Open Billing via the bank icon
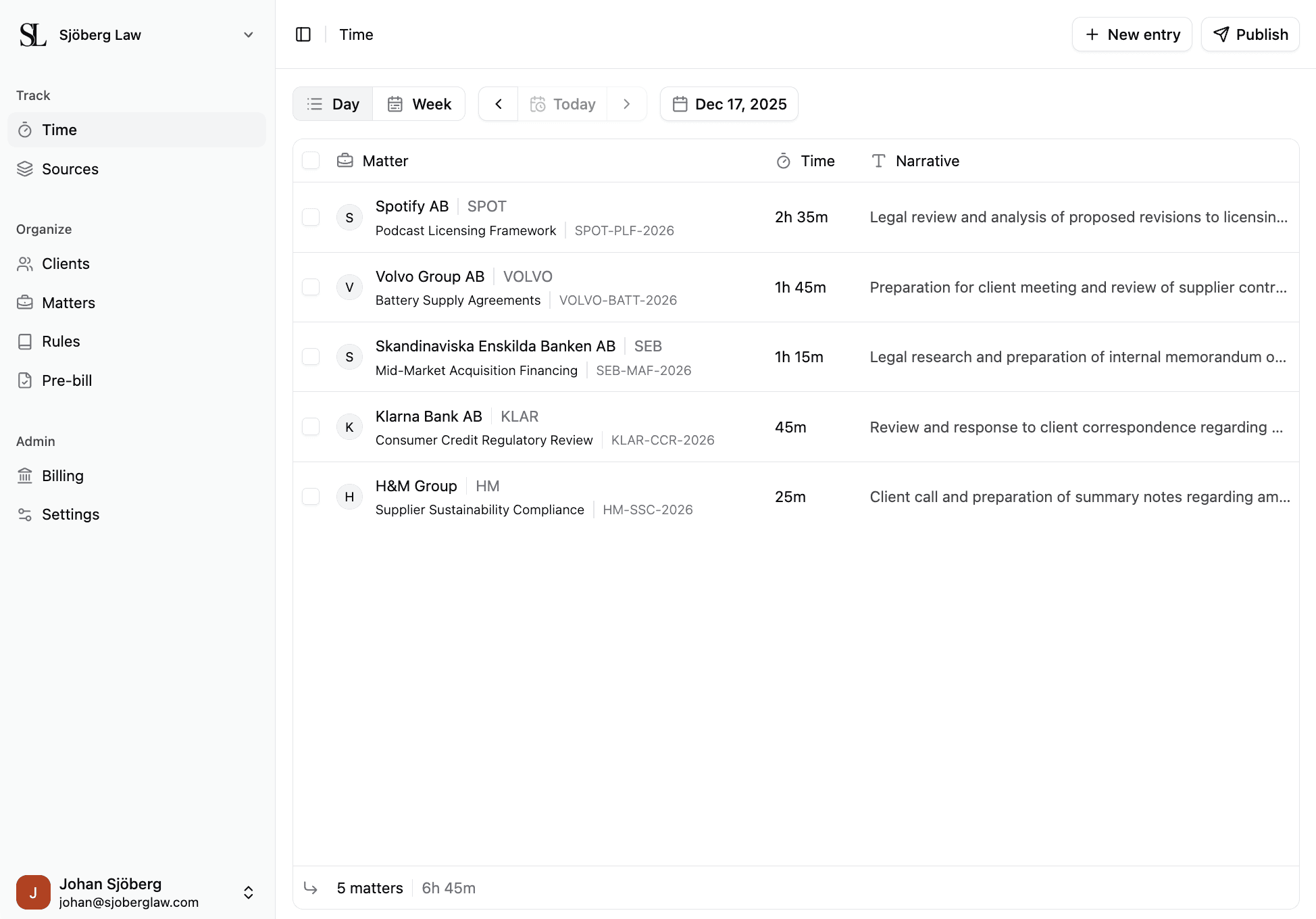Screen dimensions: 1316x919 point(25,476)
